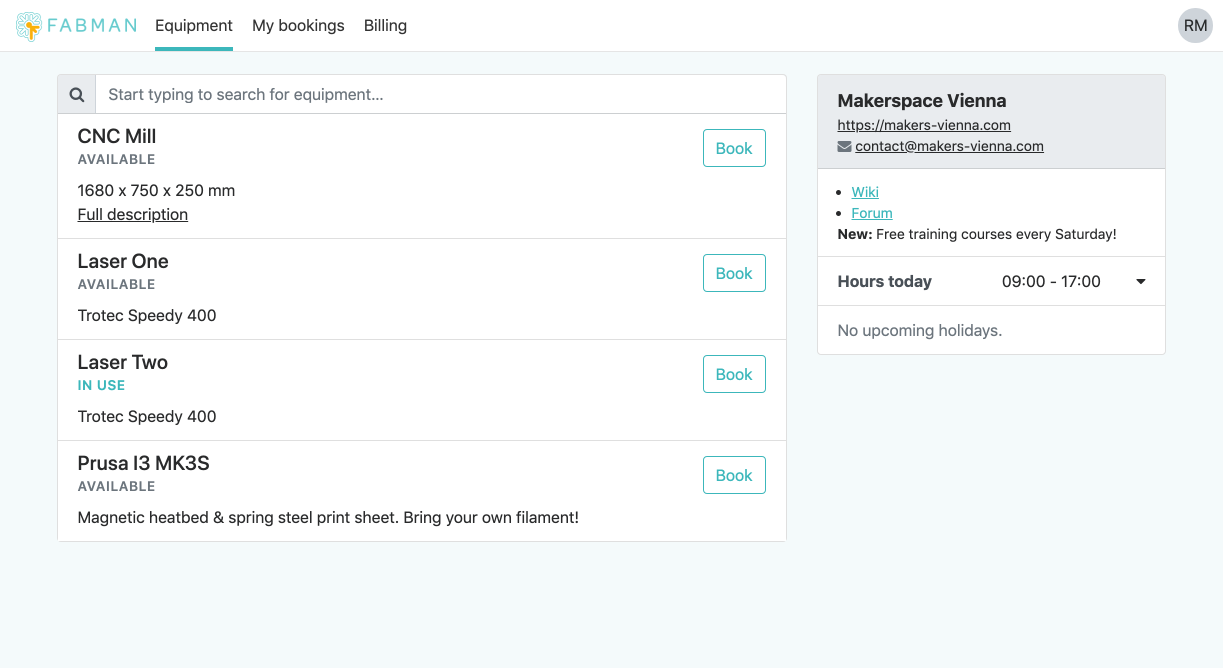Viewport: 1223px width, 668px height.
Task: Book Laser Two
Action: 734,374
